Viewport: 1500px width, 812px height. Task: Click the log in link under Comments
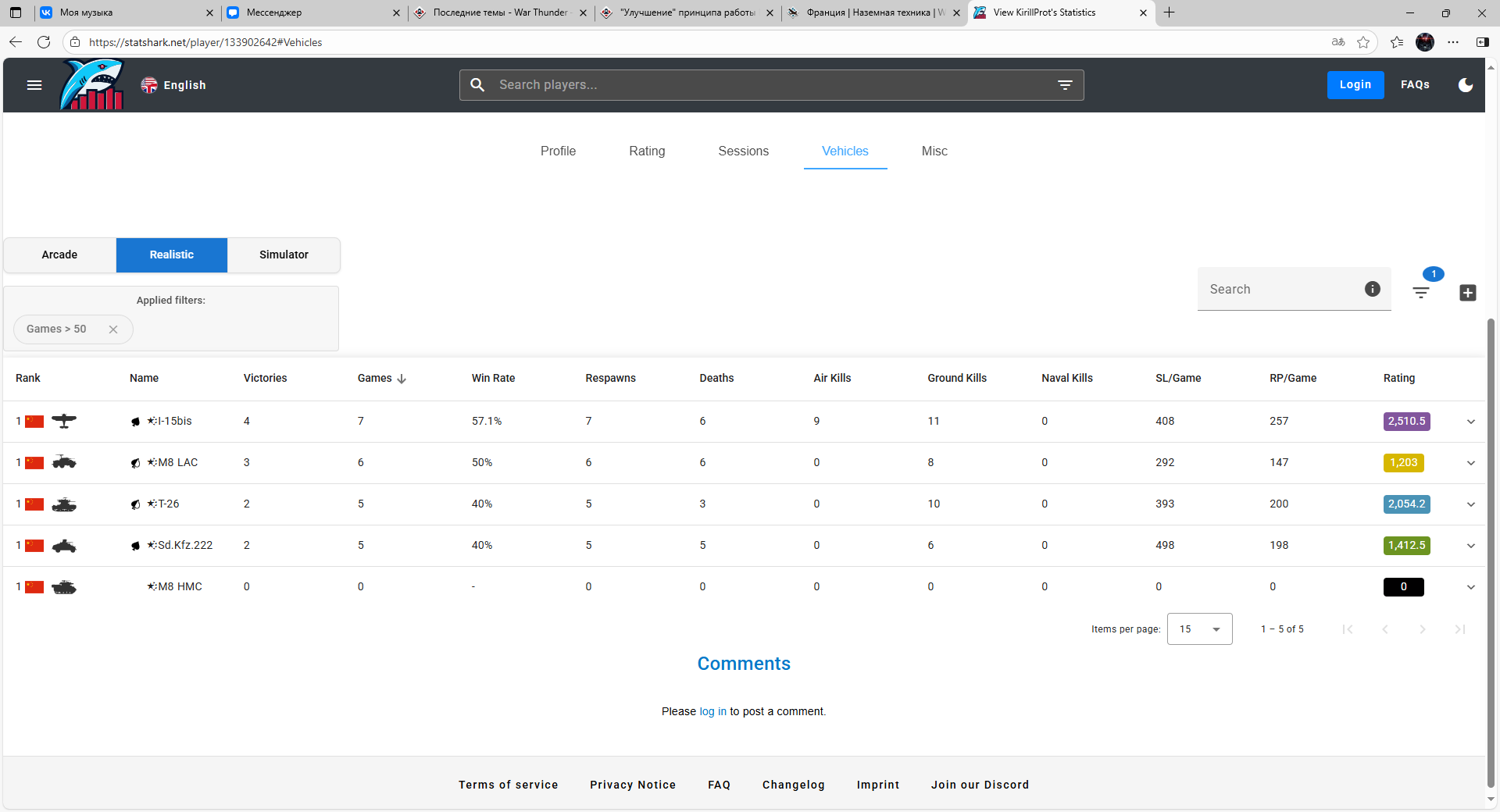click(x=712, y=711)
